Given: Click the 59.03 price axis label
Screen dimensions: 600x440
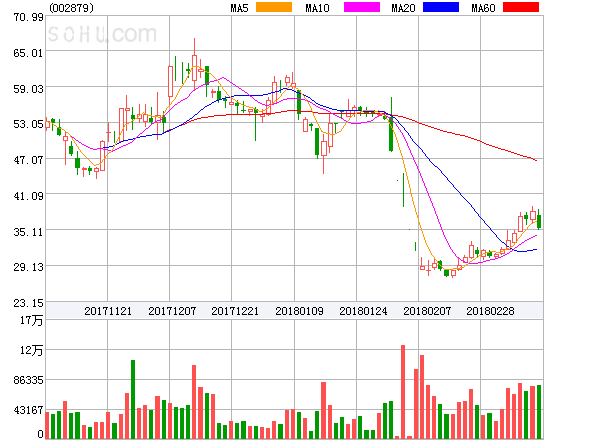Looking at the screenshot, I should click(x=28, y=89).
